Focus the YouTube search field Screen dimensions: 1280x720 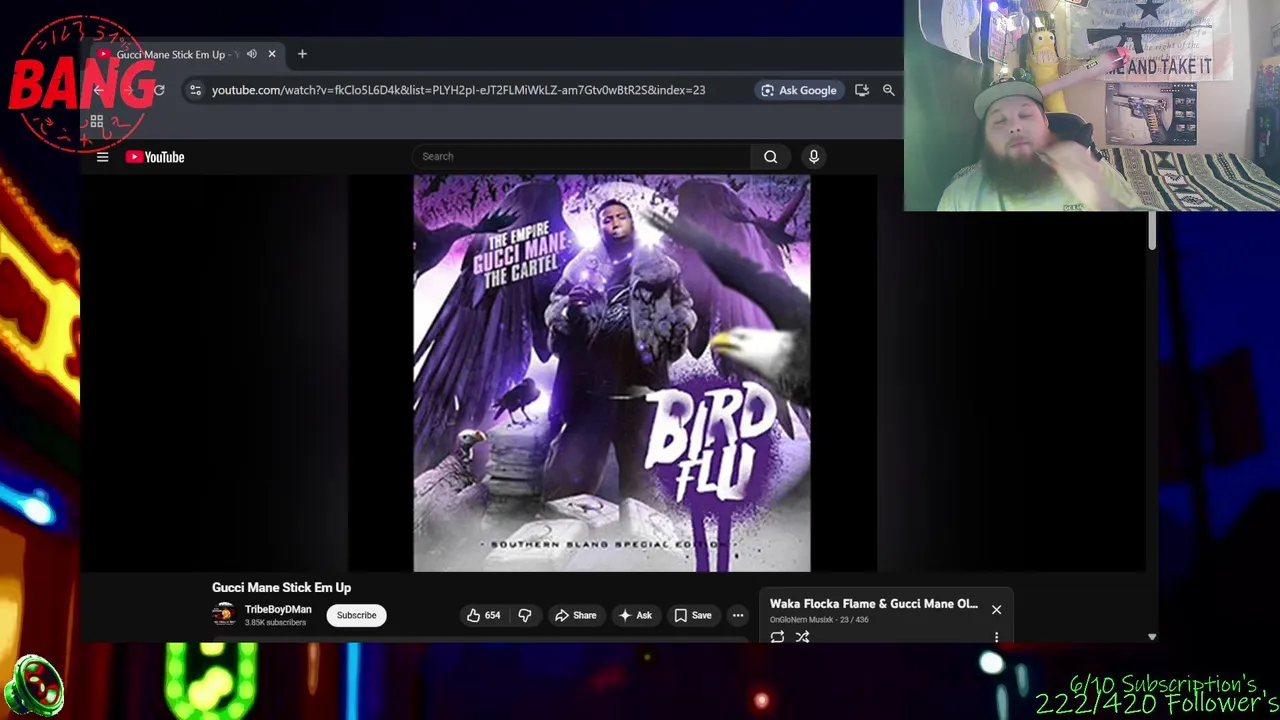581,156
